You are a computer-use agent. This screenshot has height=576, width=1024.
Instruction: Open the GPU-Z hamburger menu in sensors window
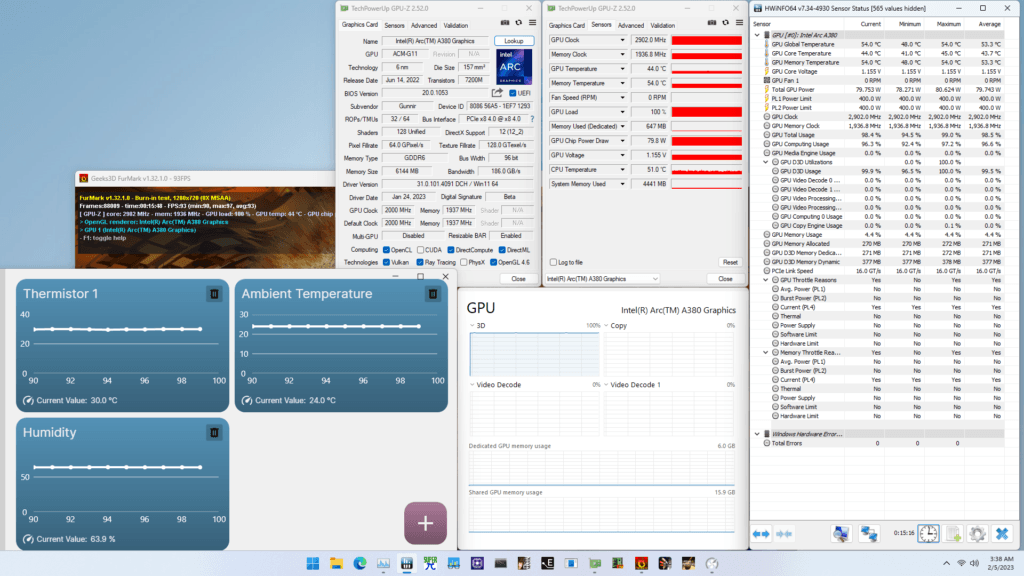pos(739,23)
